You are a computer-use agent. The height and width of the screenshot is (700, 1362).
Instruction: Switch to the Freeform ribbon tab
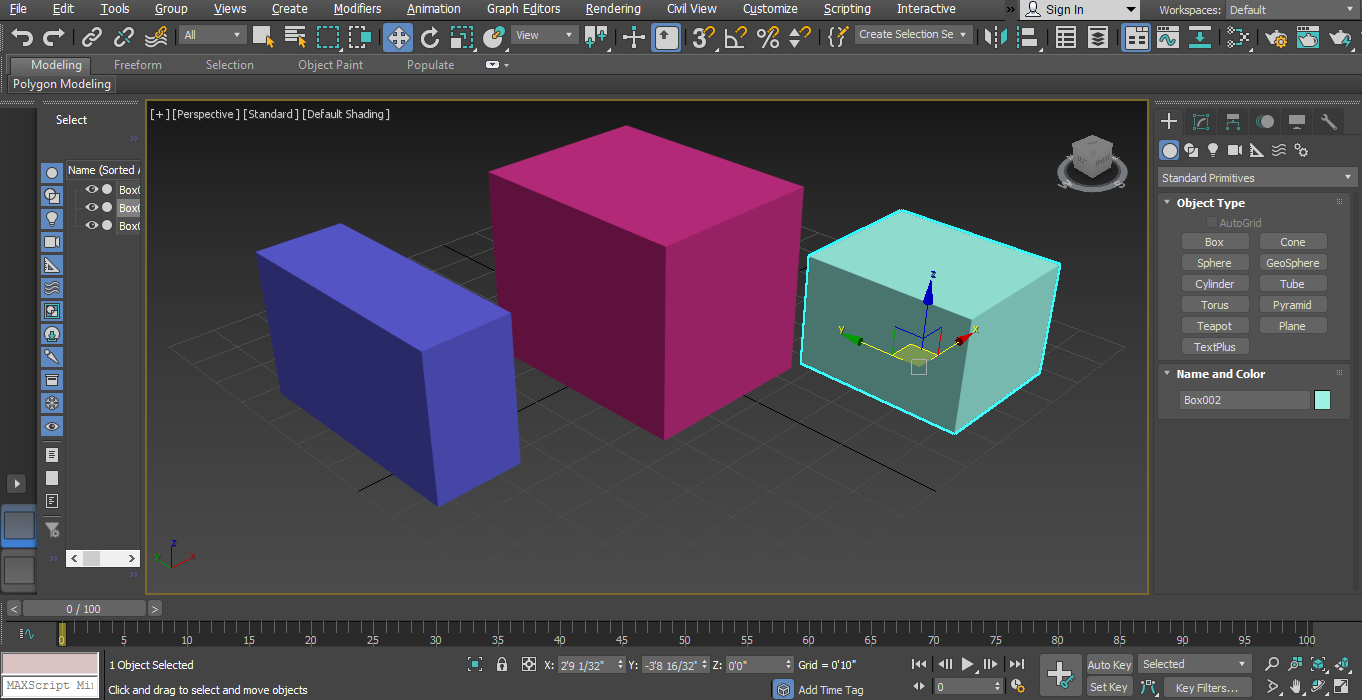pos(137,65)
